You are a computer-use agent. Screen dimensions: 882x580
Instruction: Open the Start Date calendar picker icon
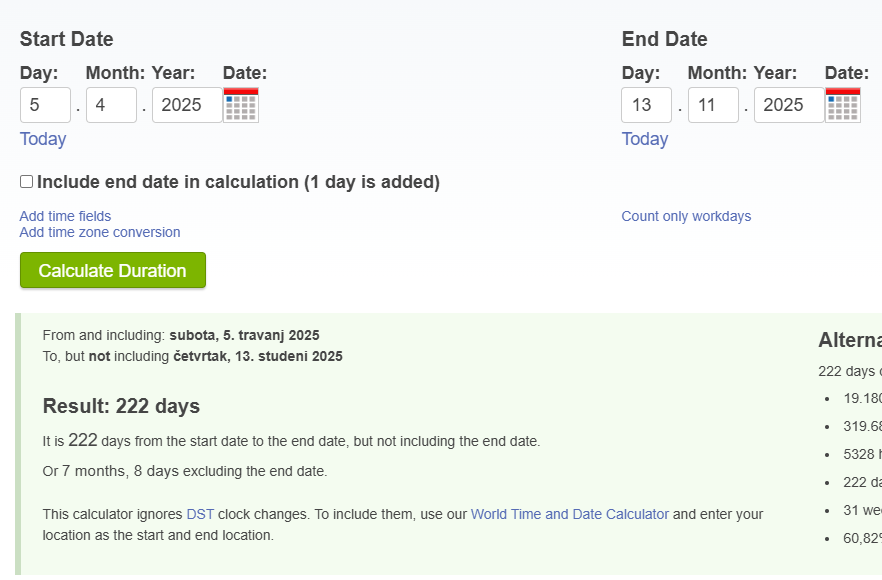click(241, 105)
